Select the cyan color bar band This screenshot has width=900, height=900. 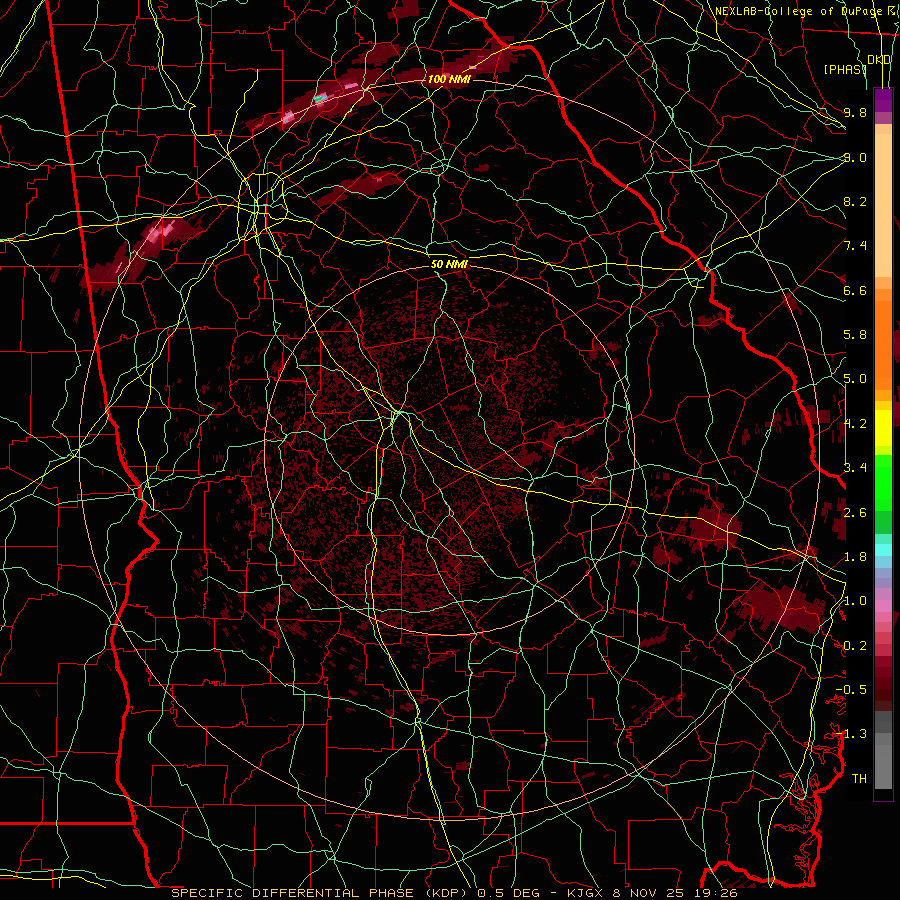click(883, 550)
